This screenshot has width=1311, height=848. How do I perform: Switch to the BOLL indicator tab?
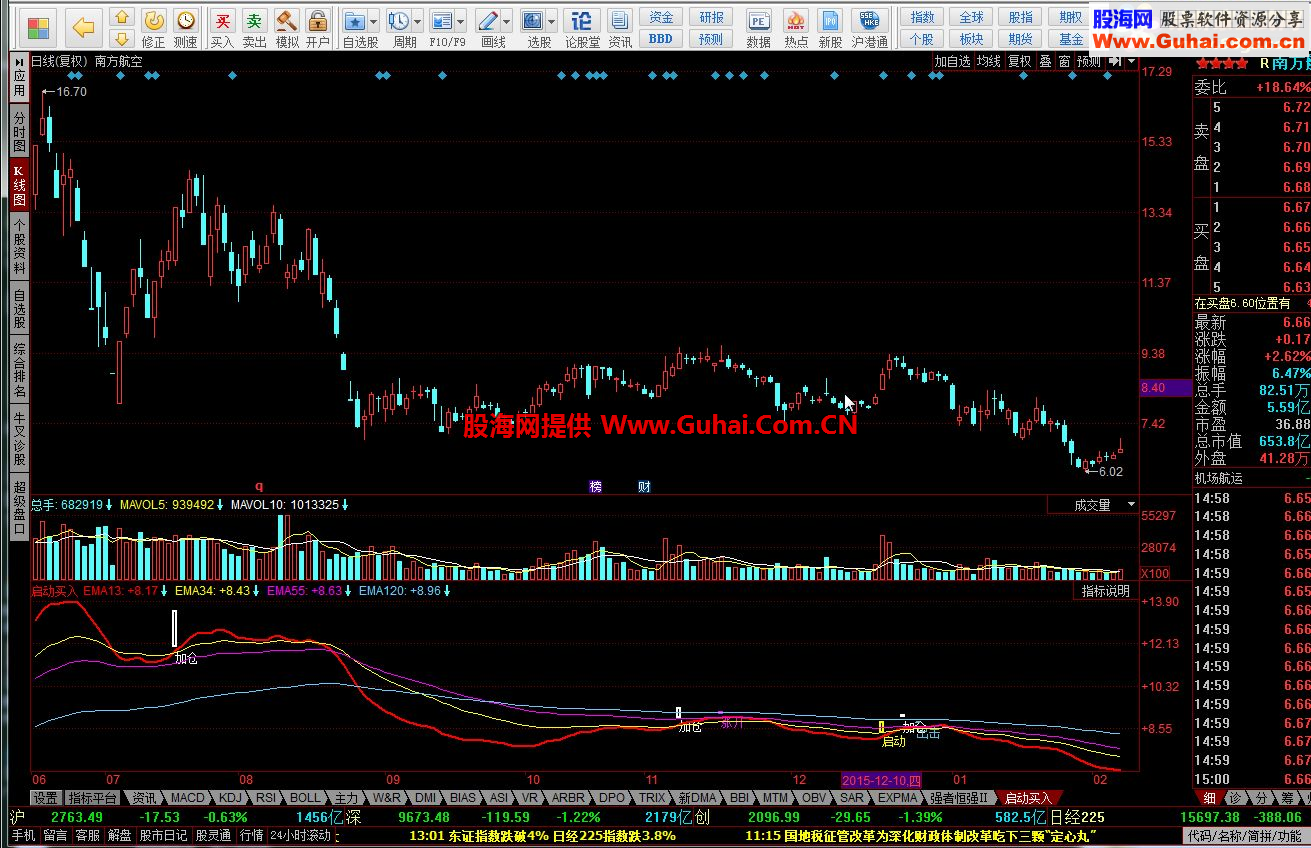click(x=306, y=798)
